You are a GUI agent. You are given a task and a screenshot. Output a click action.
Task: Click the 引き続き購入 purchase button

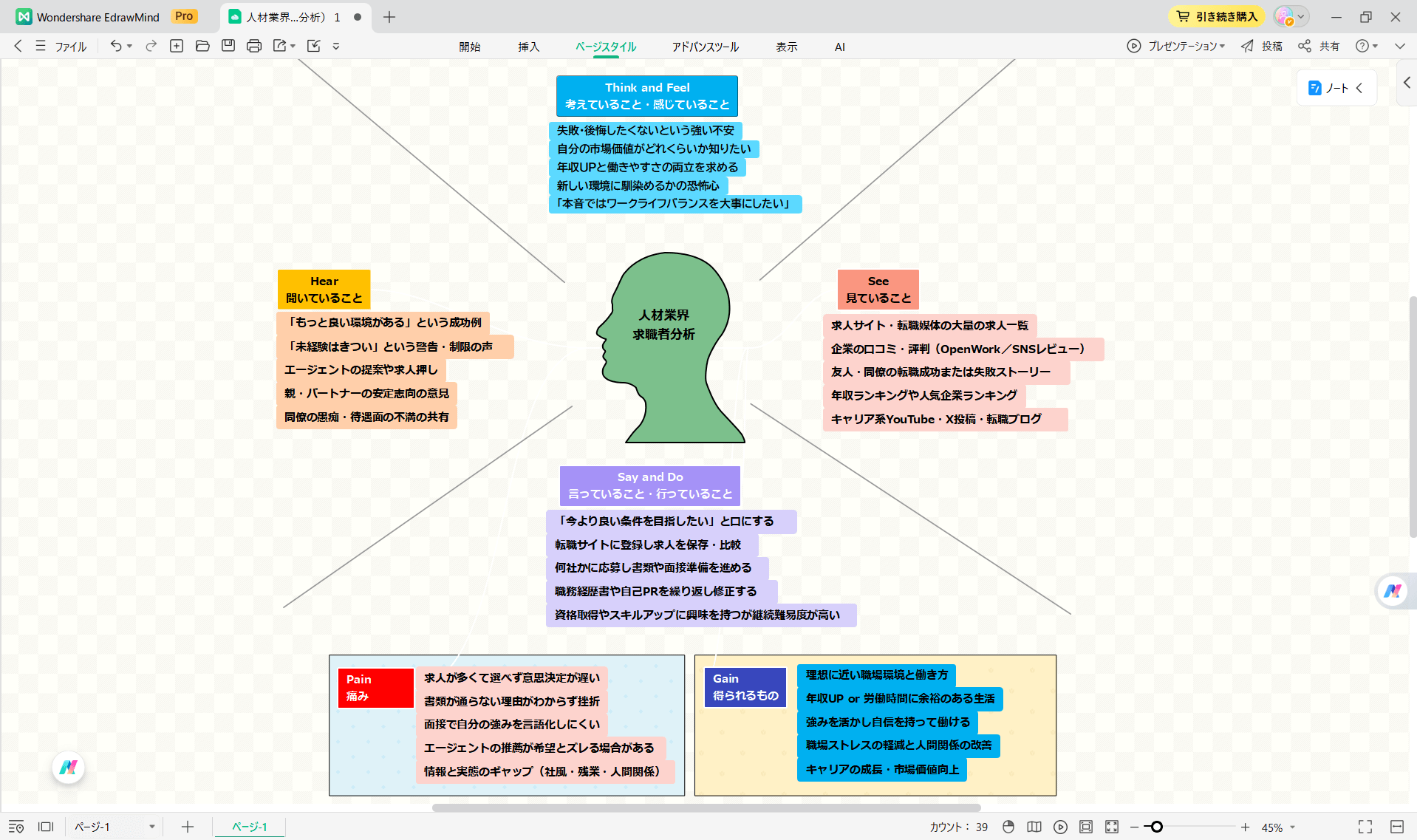click(1216, 16)
